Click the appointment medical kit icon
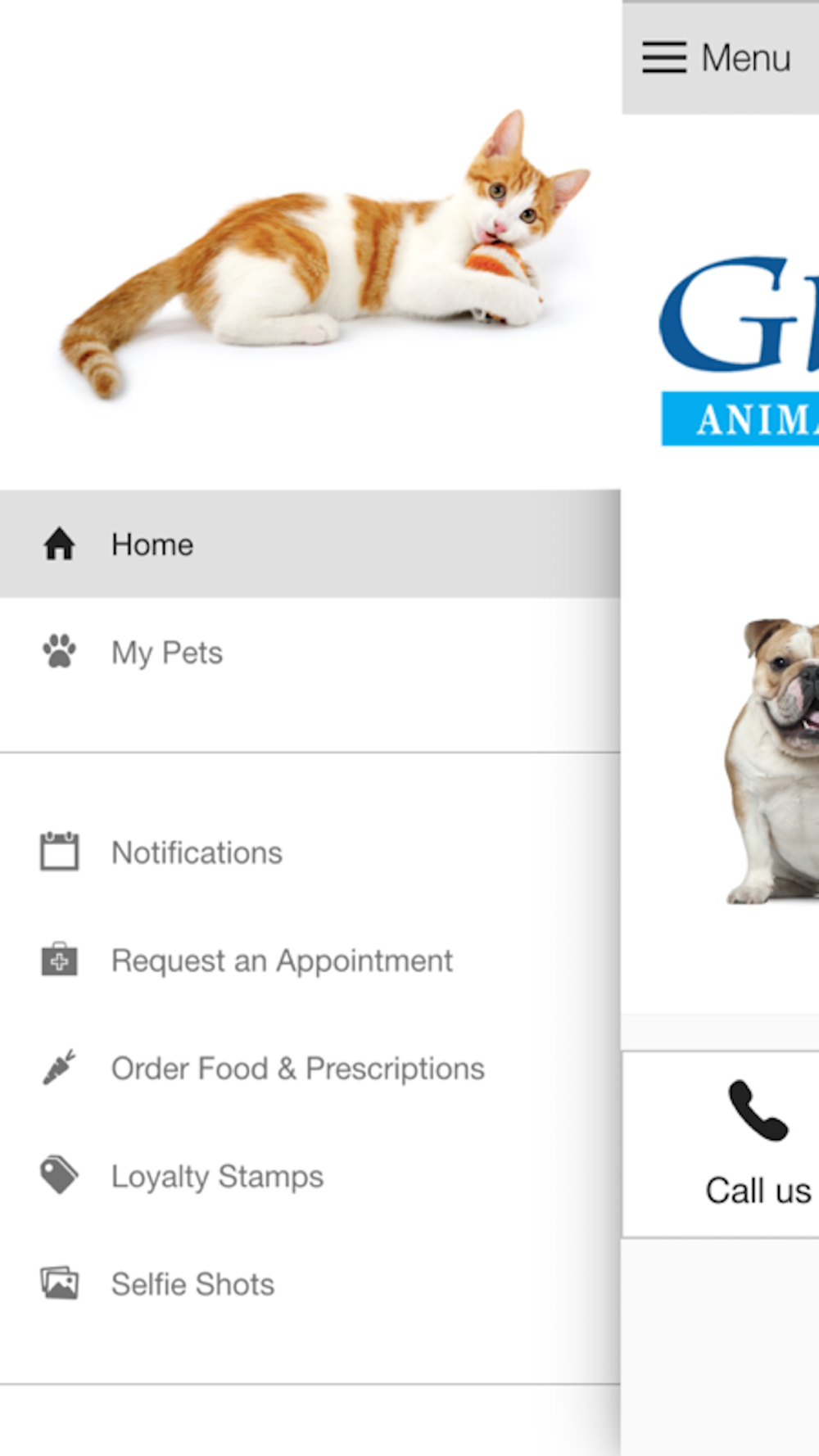 59,960
